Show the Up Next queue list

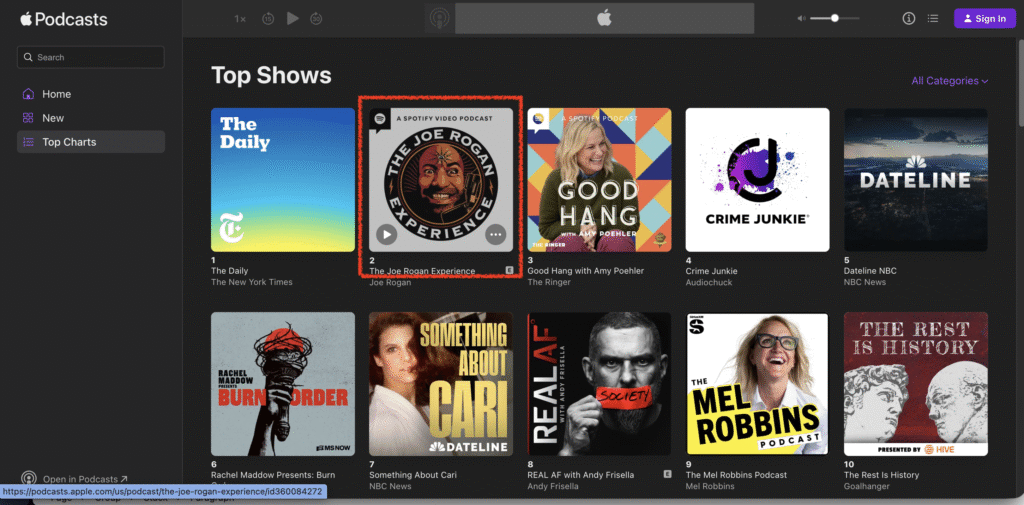pyautogui.click(x=933, y=18)
